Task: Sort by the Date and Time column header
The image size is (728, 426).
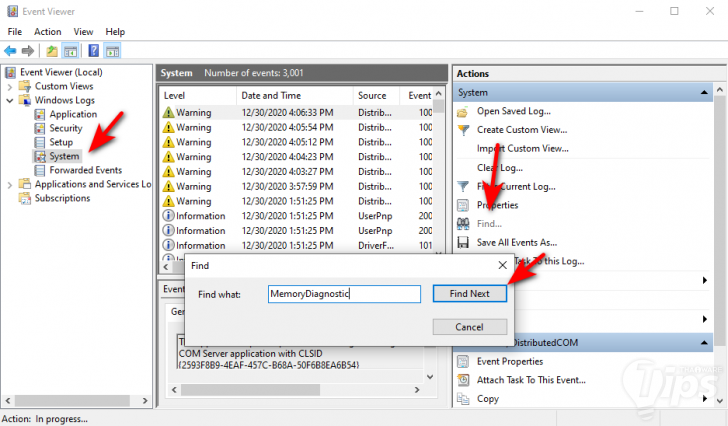Action: pyautogui.click(x=295, y=96)
